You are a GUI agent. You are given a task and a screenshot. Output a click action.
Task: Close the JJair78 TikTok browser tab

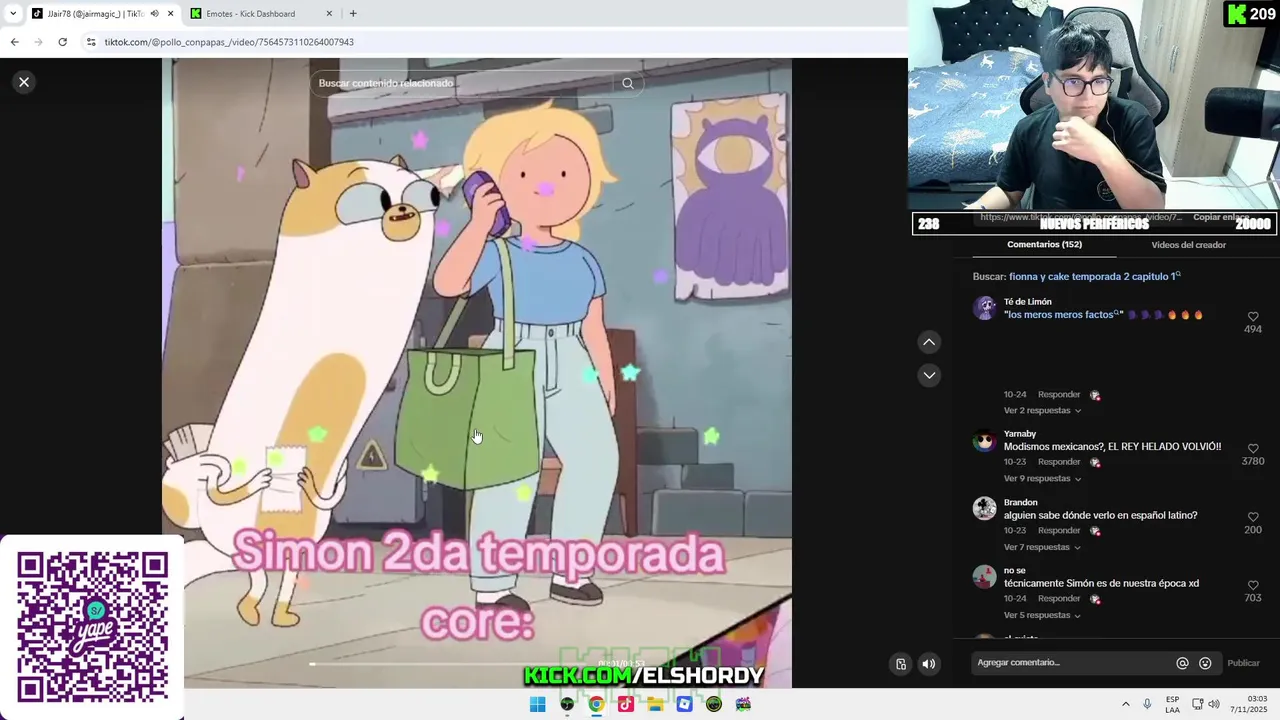click(170, 14)
